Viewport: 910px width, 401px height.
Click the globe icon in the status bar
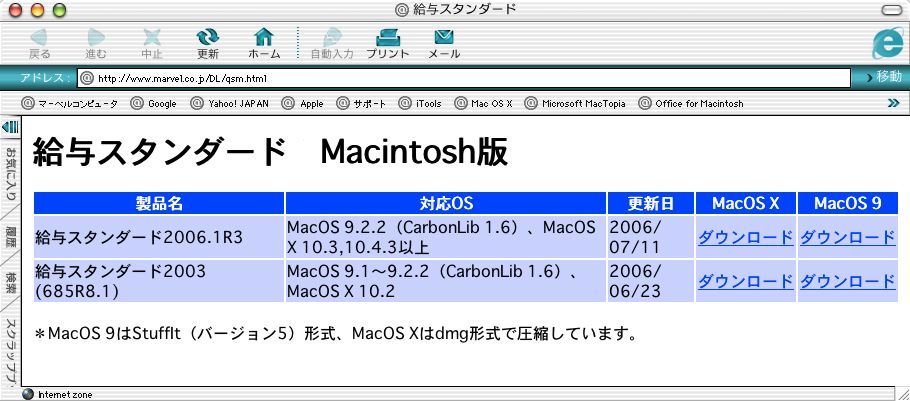28,395
